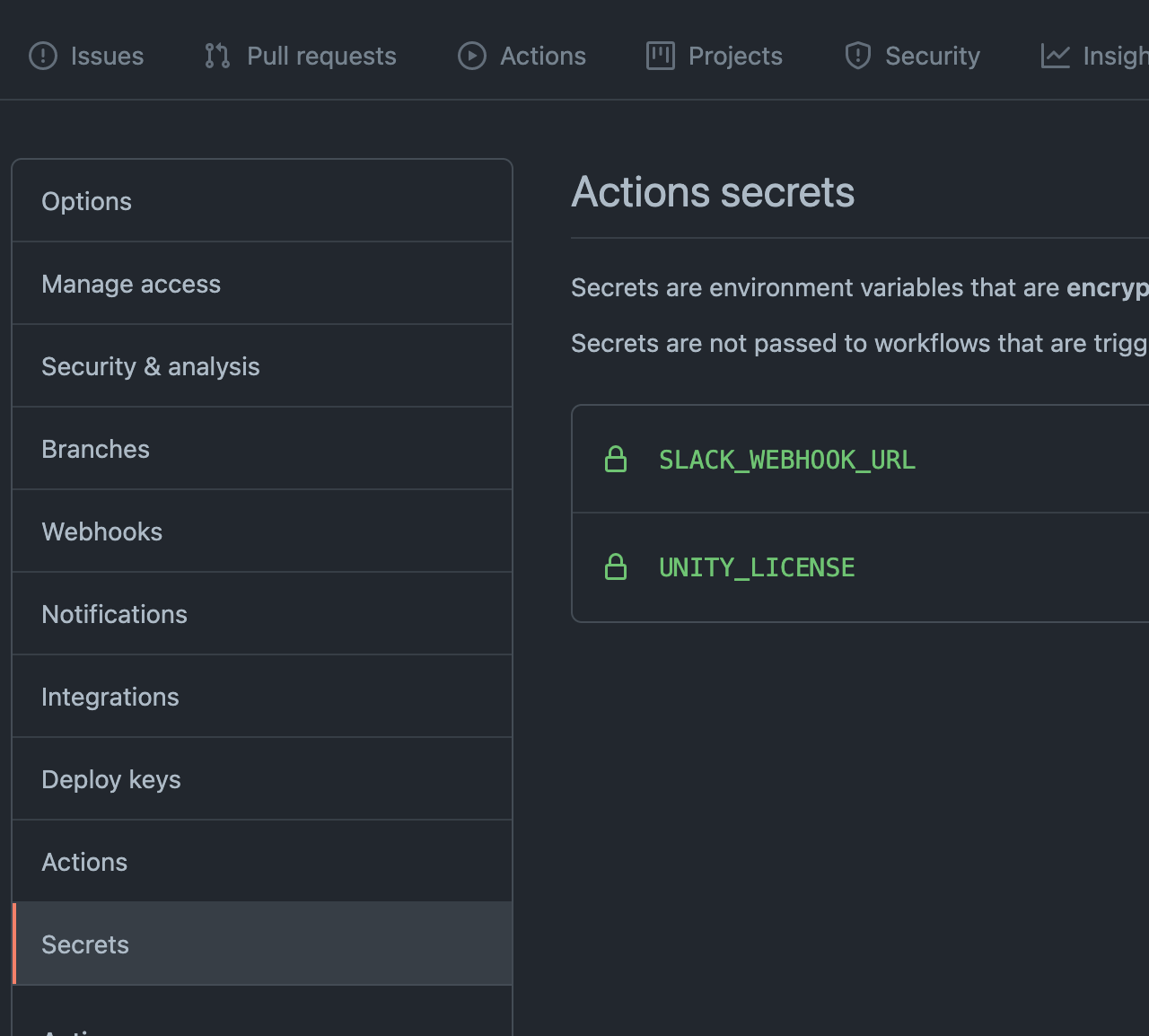Click the Insights graph icon
The width and height of the screenshot is (1149, 1036).
click(x=1055, y=56)
